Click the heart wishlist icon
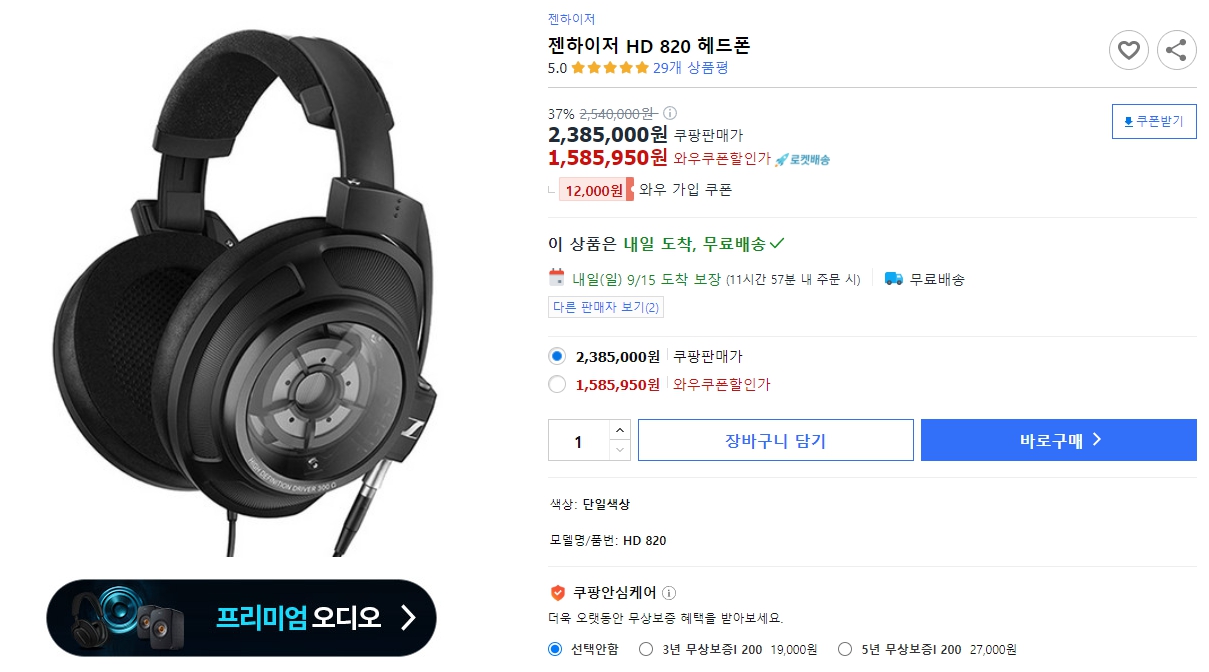 1129,50
